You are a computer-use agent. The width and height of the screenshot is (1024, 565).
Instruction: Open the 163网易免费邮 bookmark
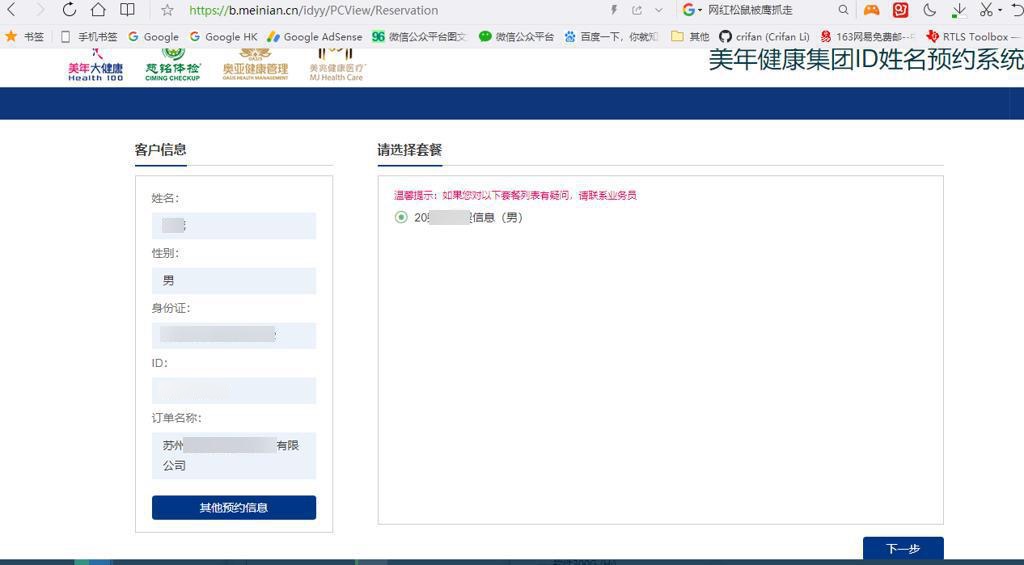tap(868, 37)
